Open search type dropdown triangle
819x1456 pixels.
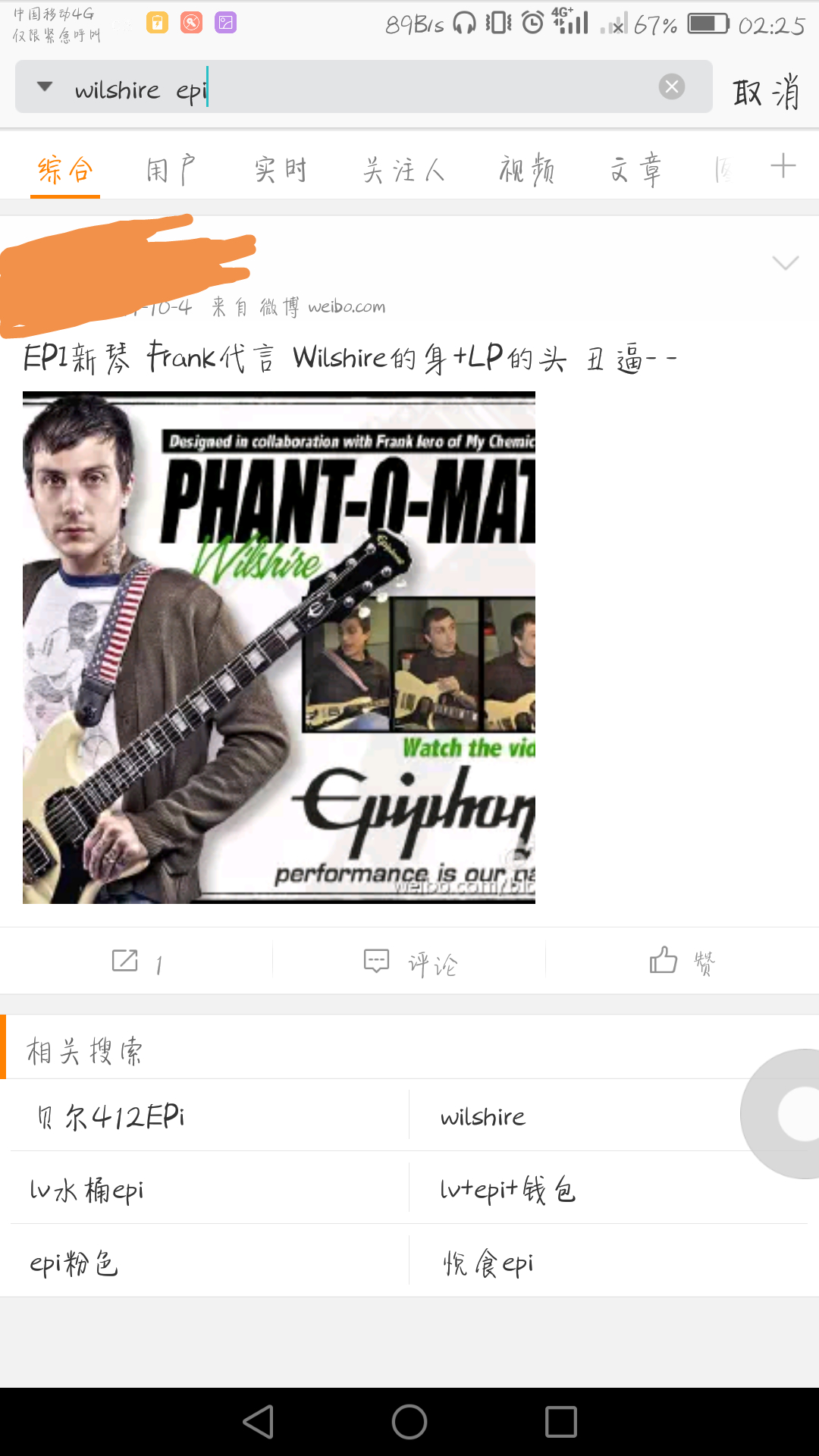pos(45,86)
